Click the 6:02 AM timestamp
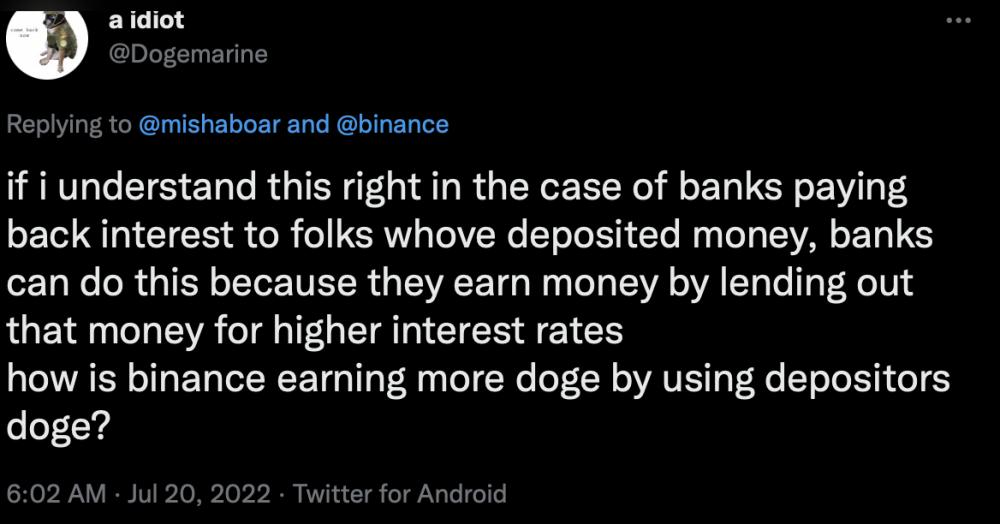Screen dimensions: 1000x524 [56, 493]
